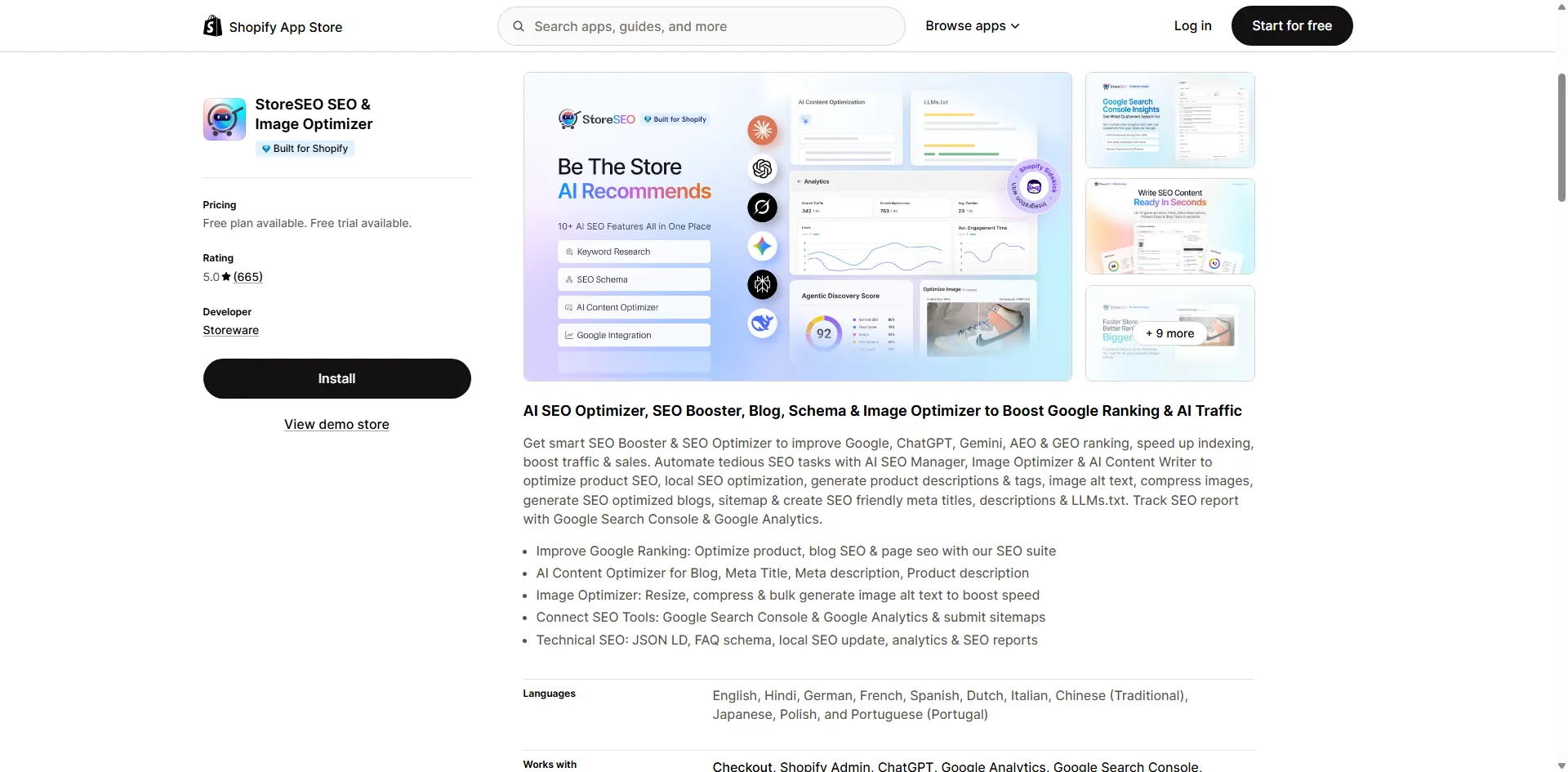Click the Start for free button
This screenshot has height=772, width=1568.
[x=1292, y=26]
